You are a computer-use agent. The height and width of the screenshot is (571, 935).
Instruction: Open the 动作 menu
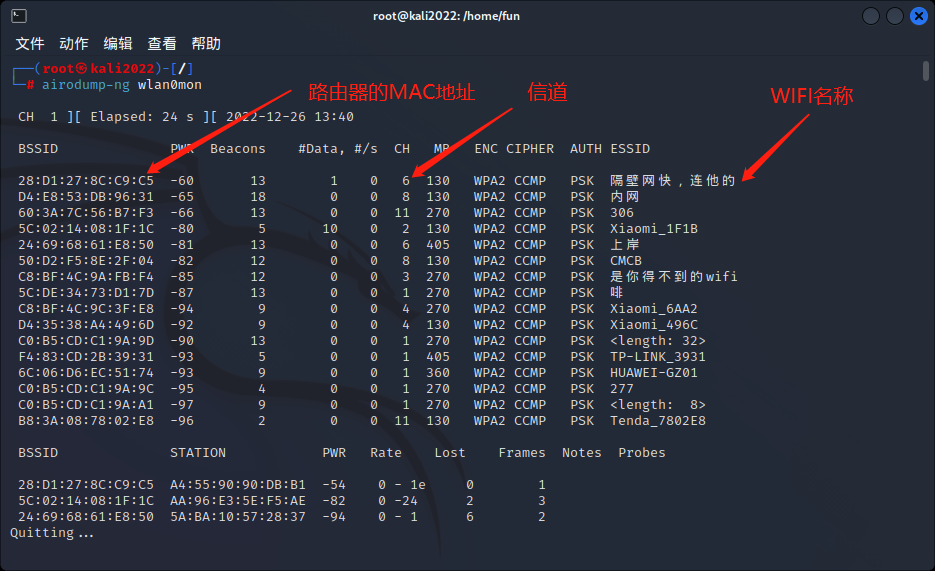[x=74, y=44]
